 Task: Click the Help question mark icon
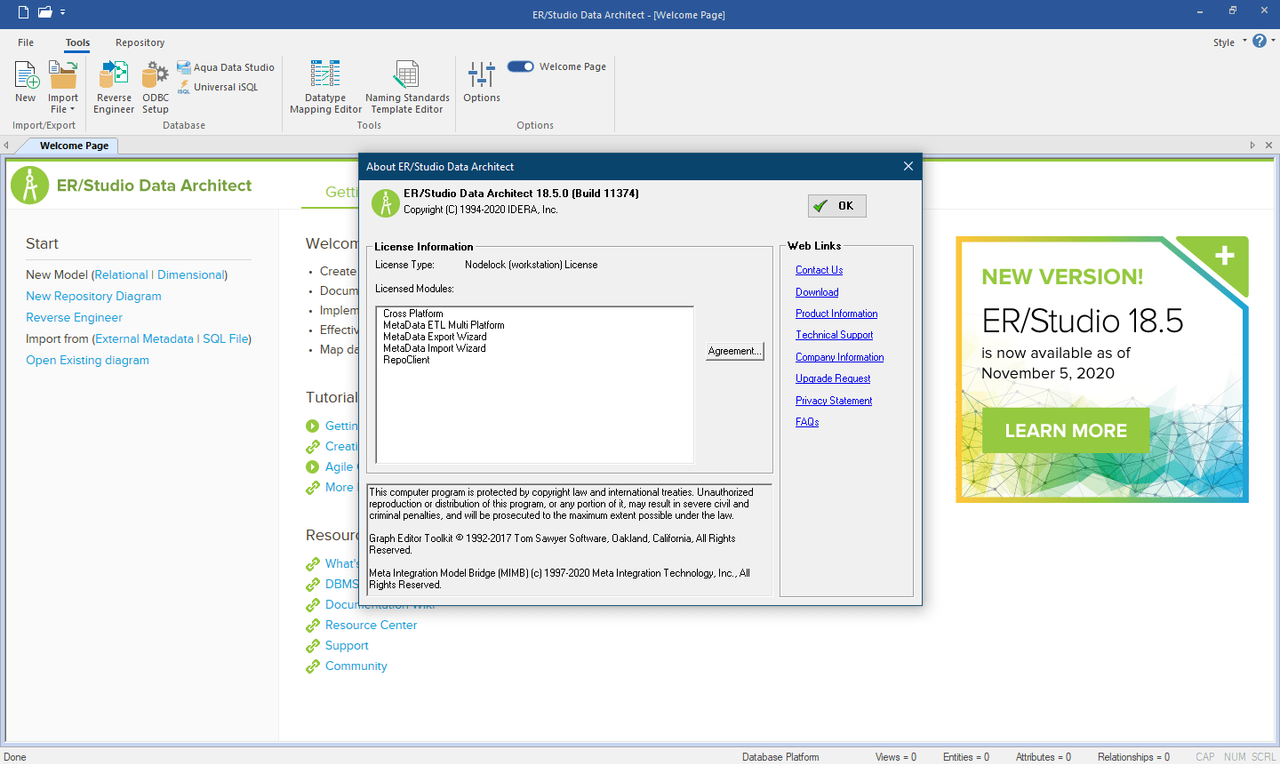point(1259,42)
